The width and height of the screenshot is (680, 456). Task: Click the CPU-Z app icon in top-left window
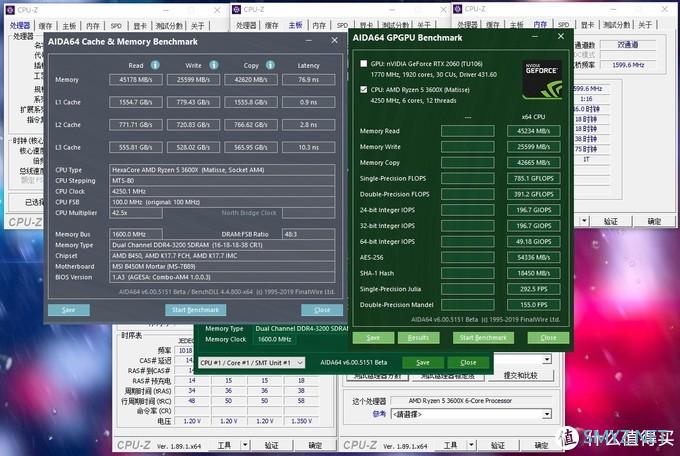tap(10, 10)
